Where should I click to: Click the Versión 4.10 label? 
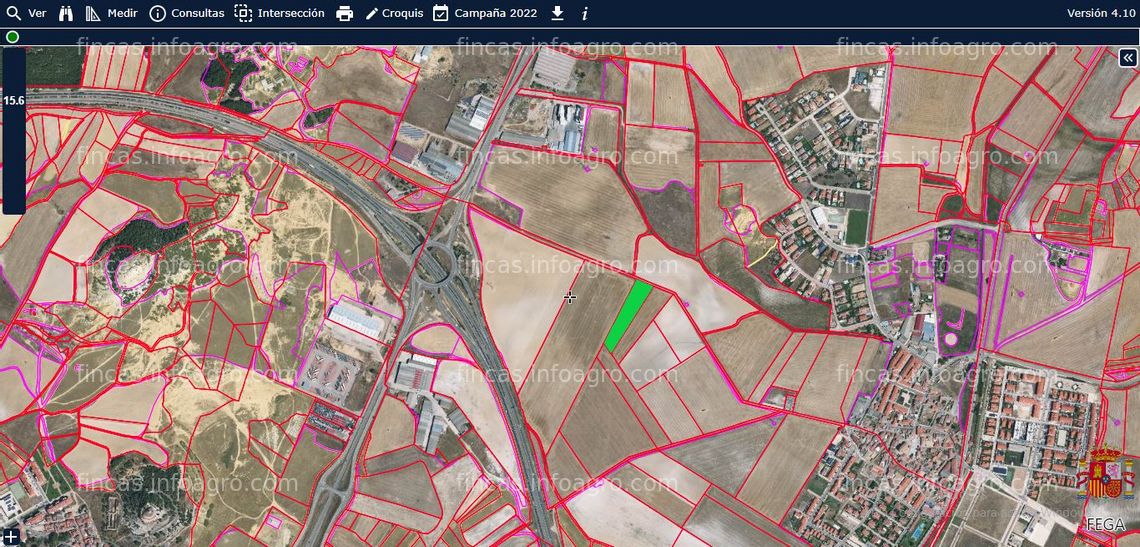[1101, 13]
